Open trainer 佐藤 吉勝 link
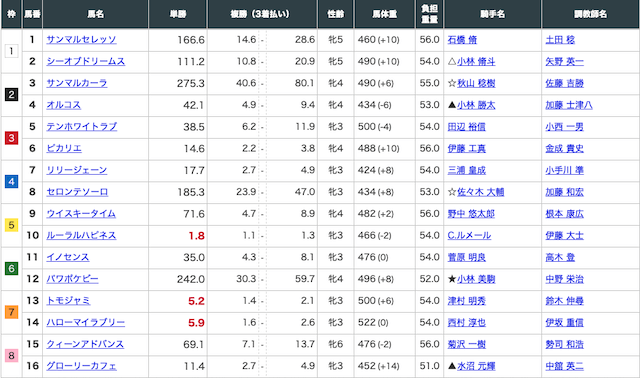This screenshot has height=378, width=640. pyautogui.click(x=564, y=83)
